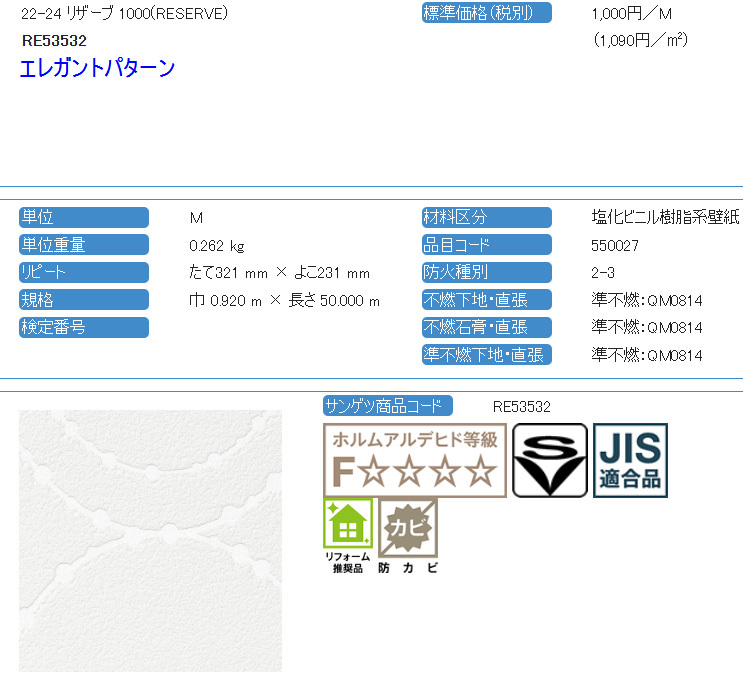Click the リピート label
The width and height of the screenshot is (743, 674).
coord(84,273)
